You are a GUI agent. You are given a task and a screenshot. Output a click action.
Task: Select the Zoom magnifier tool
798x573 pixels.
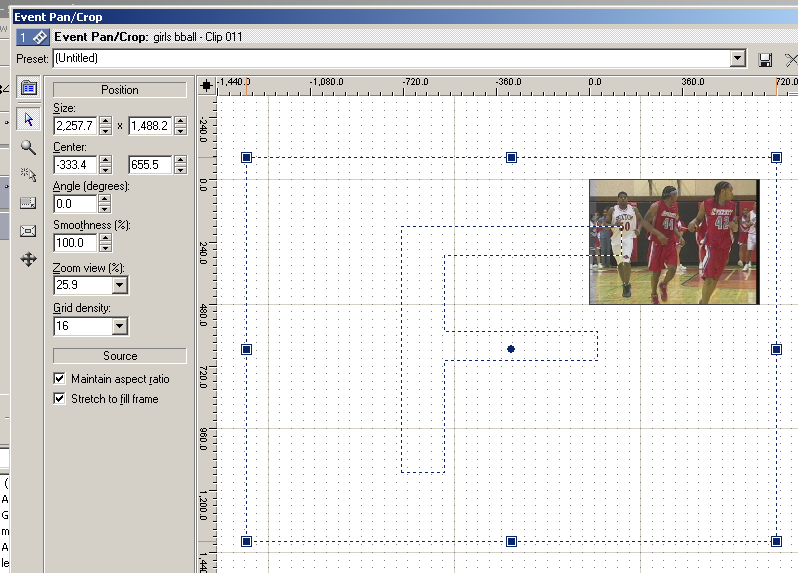(28, 147)
